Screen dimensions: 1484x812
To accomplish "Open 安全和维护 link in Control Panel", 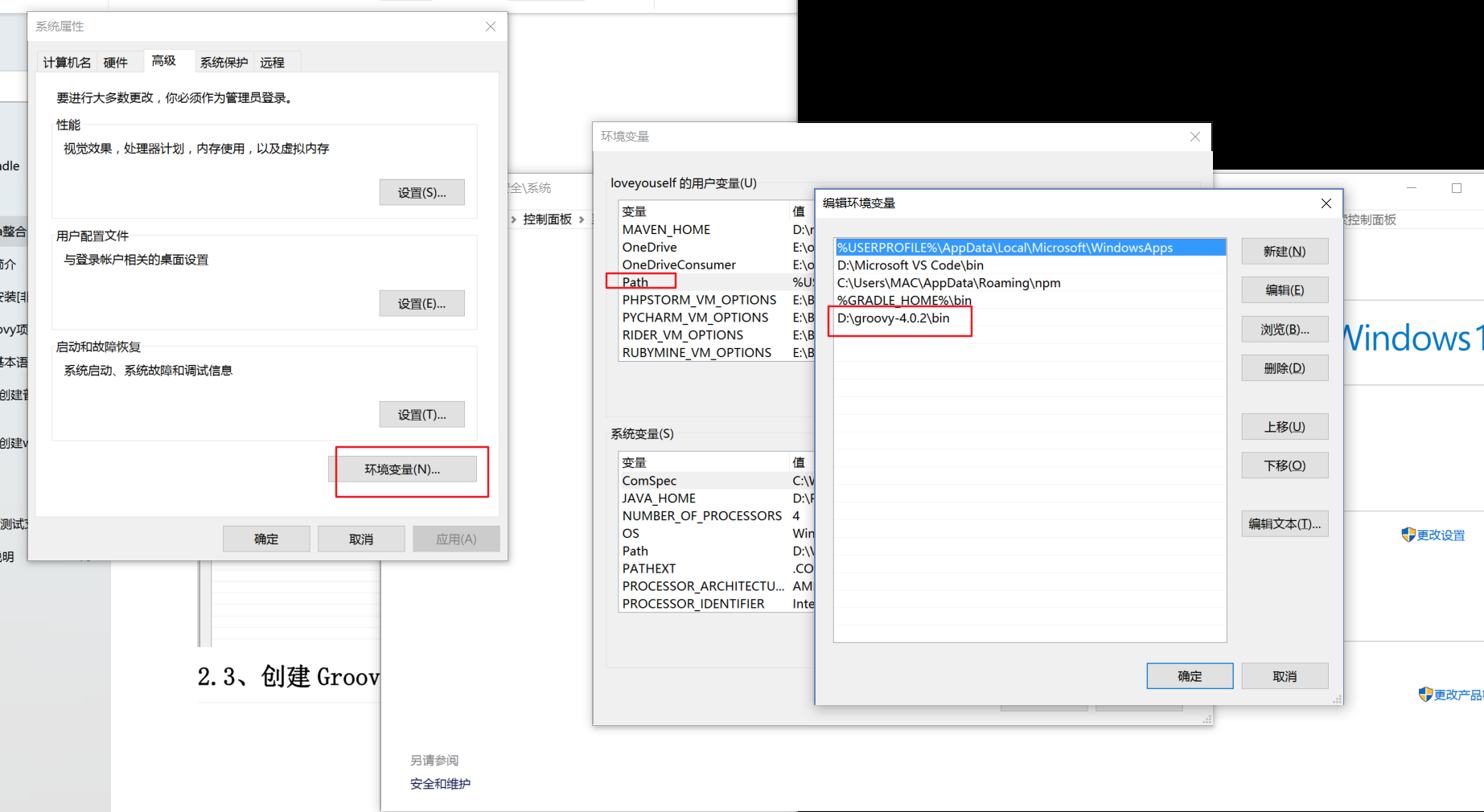I will 440,784.
